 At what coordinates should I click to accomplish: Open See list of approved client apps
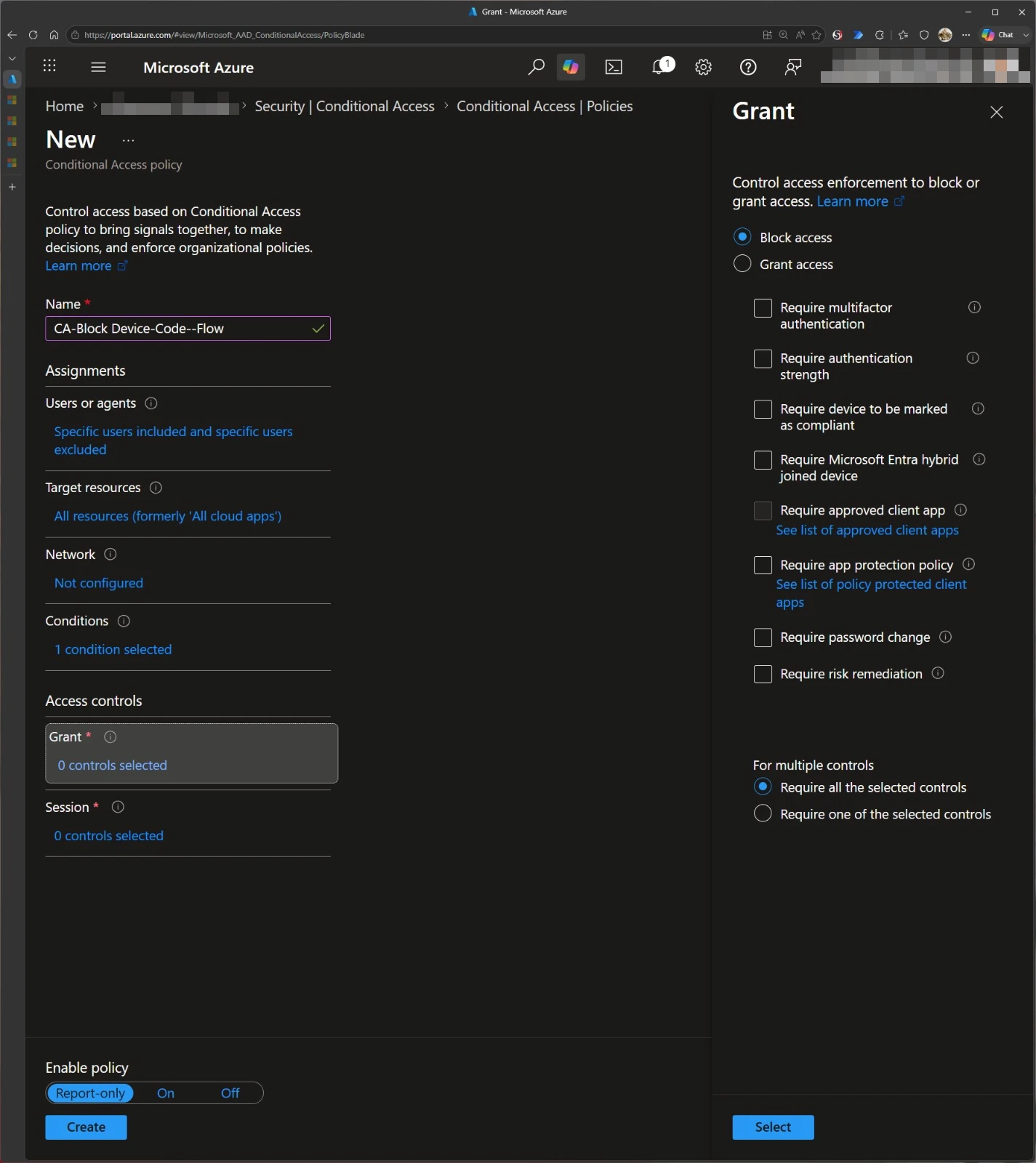tap(867, 531)
